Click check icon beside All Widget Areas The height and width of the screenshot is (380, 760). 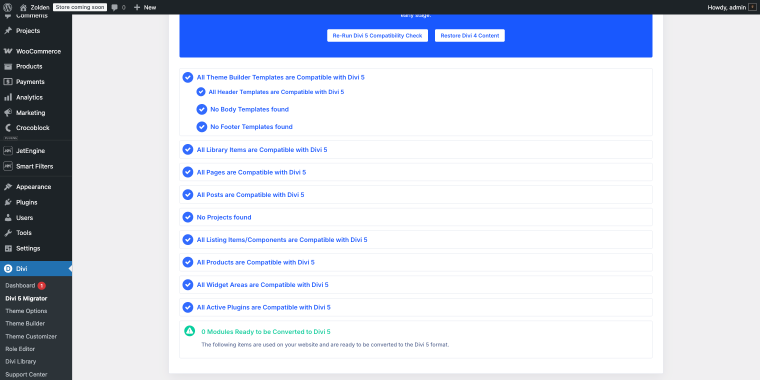click(x=188, y=285)
